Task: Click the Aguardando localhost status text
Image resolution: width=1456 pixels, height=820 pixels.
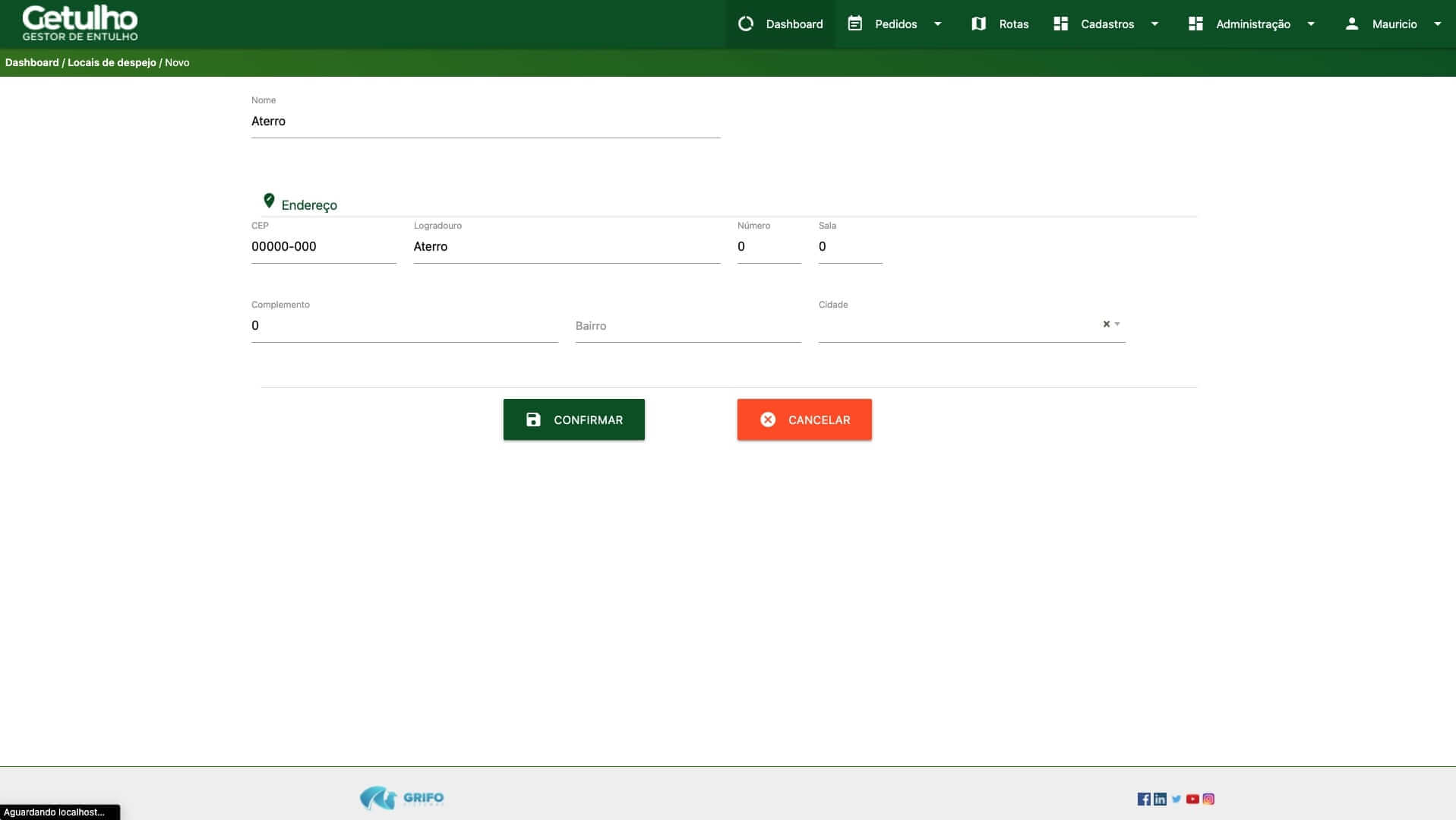Action: [55, 812]
